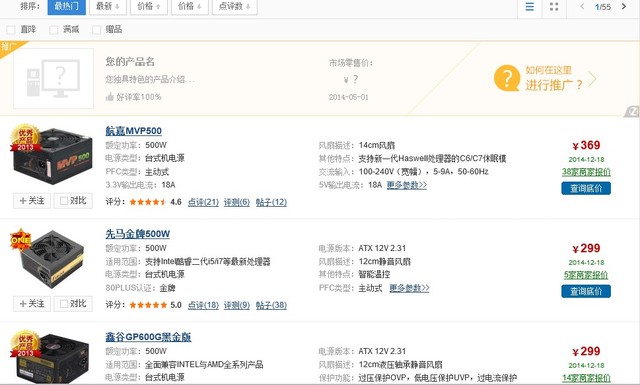Expand 更多参数 for 航嘉MVP500
Screen dimensions: 640x385
pos(407,185)
